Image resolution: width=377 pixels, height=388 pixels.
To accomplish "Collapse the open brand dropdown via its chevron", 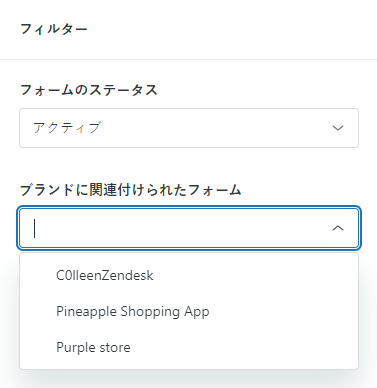I will click(x=338, y=228).
